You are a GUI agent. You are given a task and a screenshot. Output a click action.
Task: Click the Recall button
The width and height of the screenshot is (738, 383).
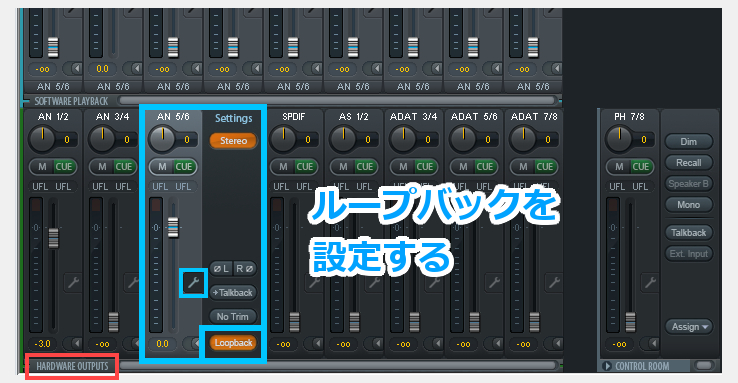click(689, 163)
